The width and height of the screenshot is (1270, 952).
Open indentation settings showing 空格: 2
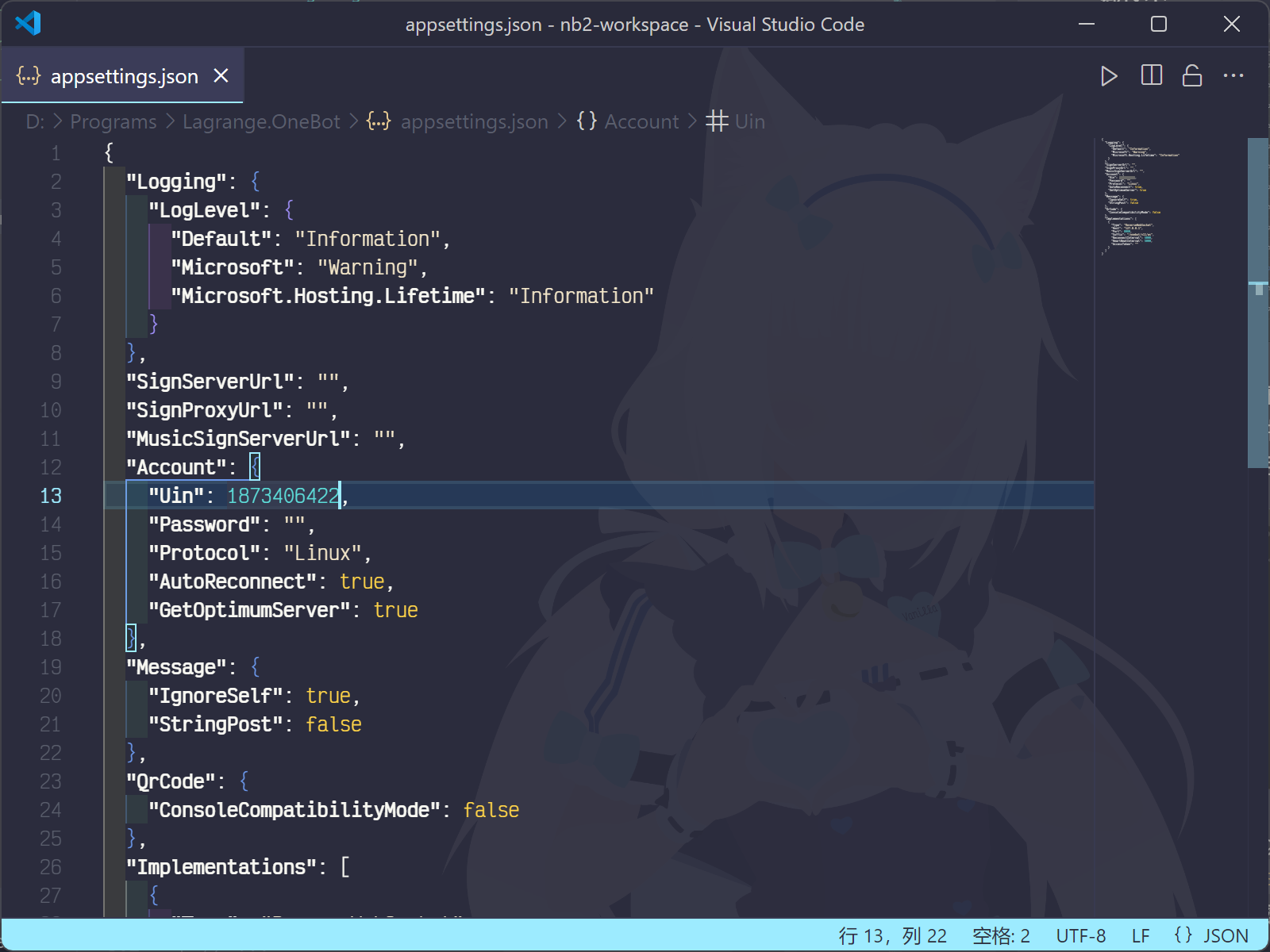(x=1001, y=936)
